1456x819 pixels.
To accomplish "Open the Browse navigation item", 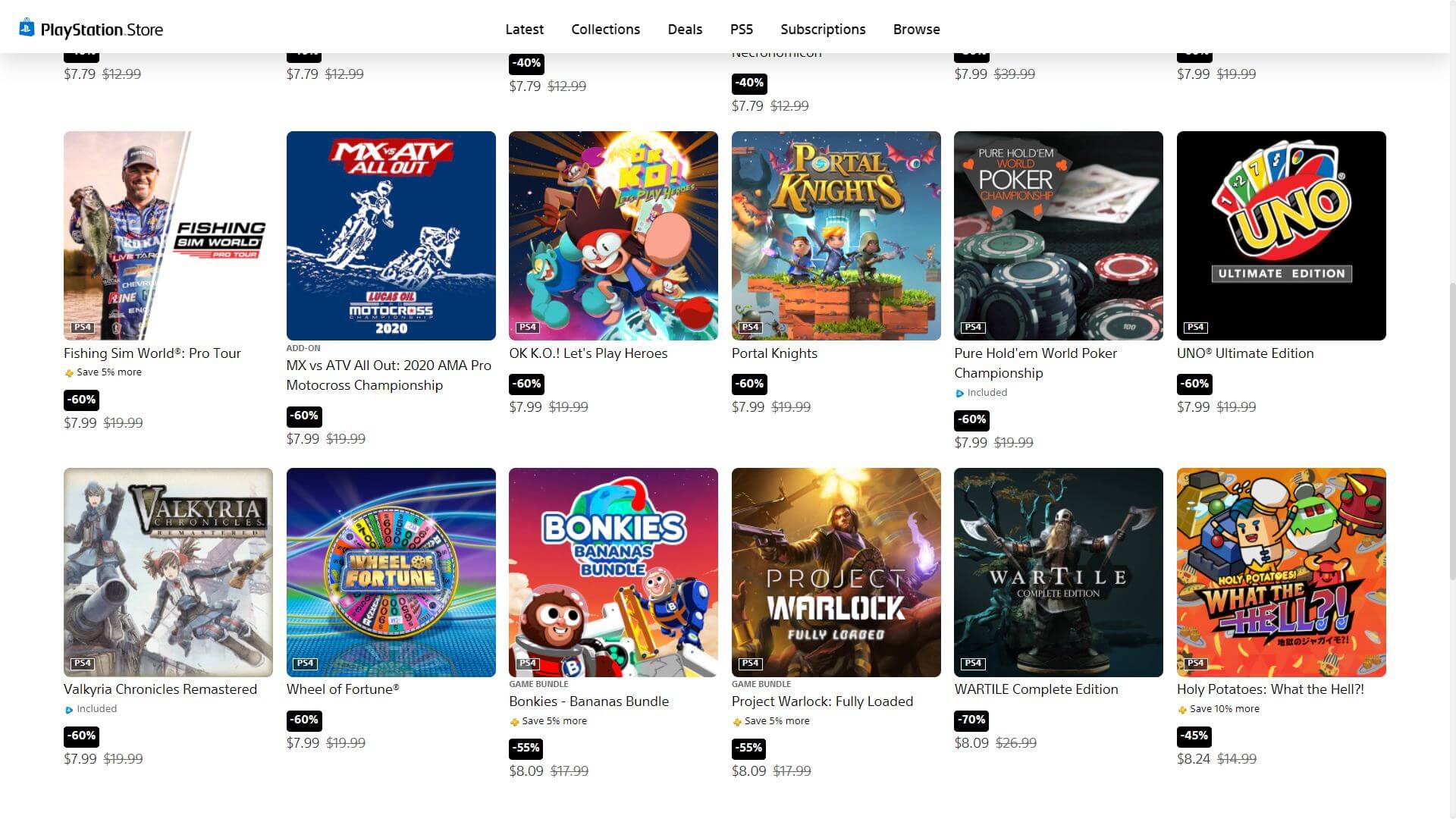I will [916, 29].
